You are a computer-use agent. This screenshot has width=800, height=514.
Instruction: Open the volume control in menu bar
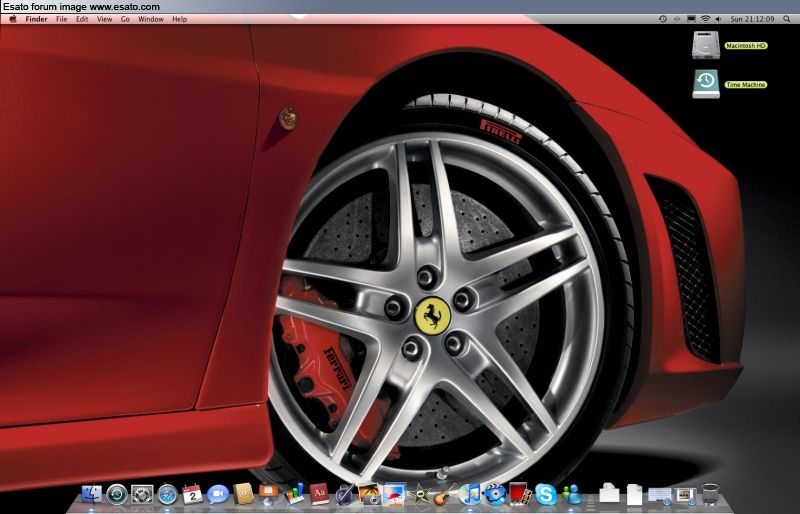718,19
